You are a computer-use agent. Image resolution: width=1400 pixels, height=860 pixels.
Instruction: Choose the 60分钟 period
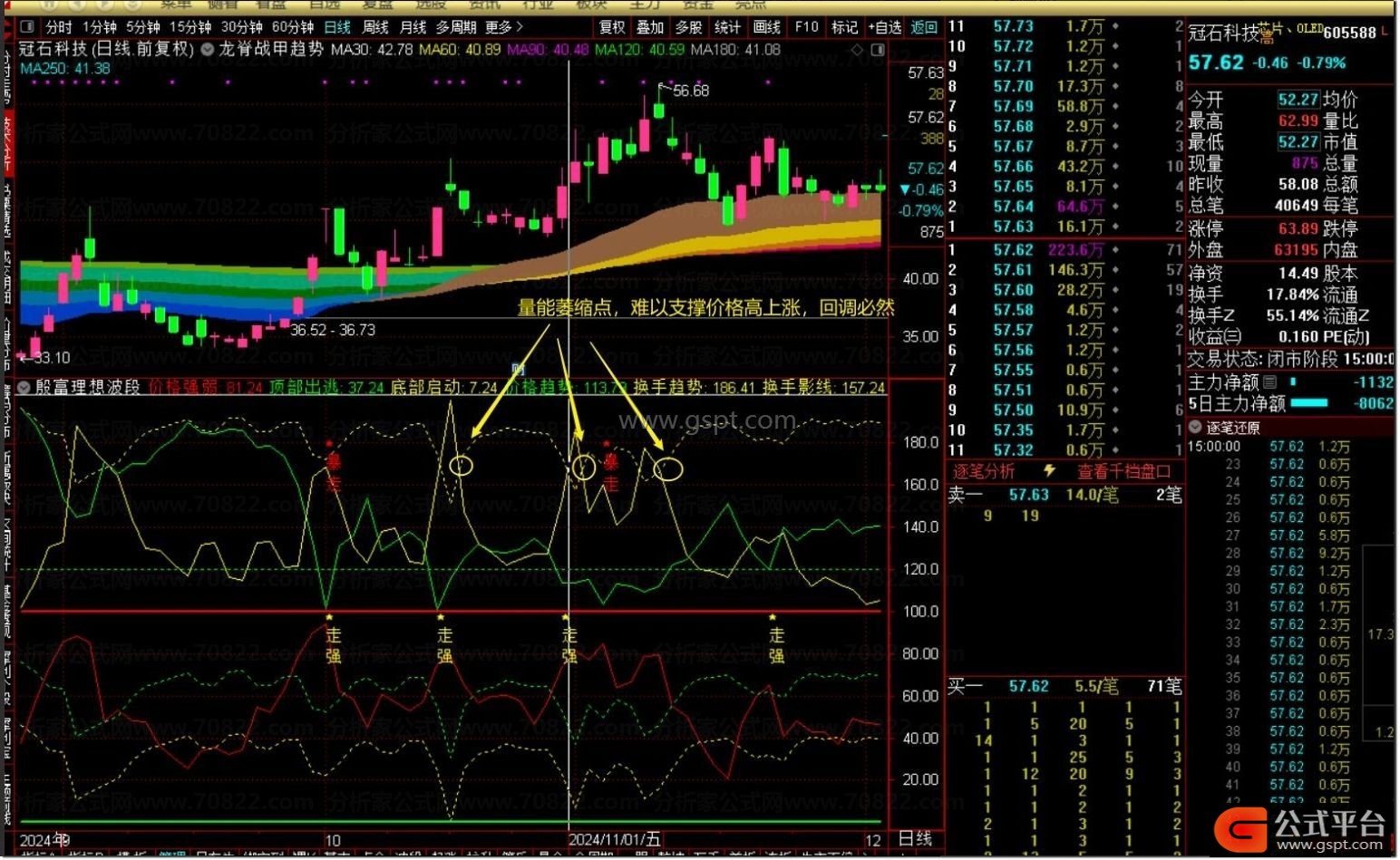[x=292, y=27]
